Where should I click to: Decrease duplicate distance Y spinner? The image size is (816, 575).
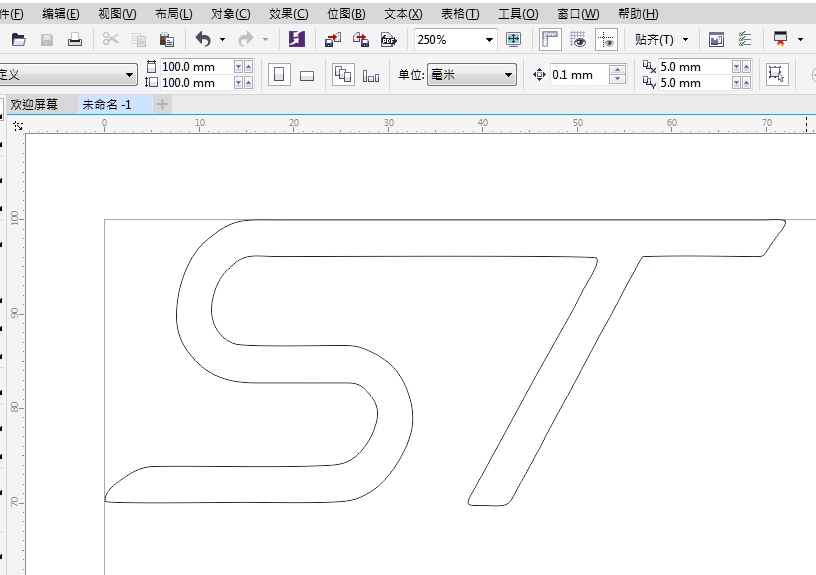click(736, 82)
